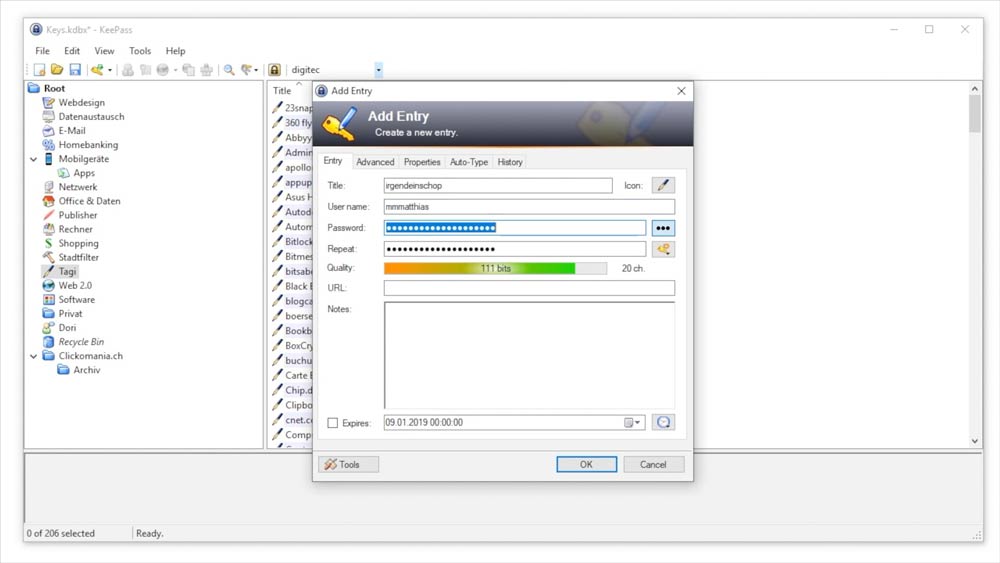Open the File menu
1000x563 pixels.
(x=43, y=51)
